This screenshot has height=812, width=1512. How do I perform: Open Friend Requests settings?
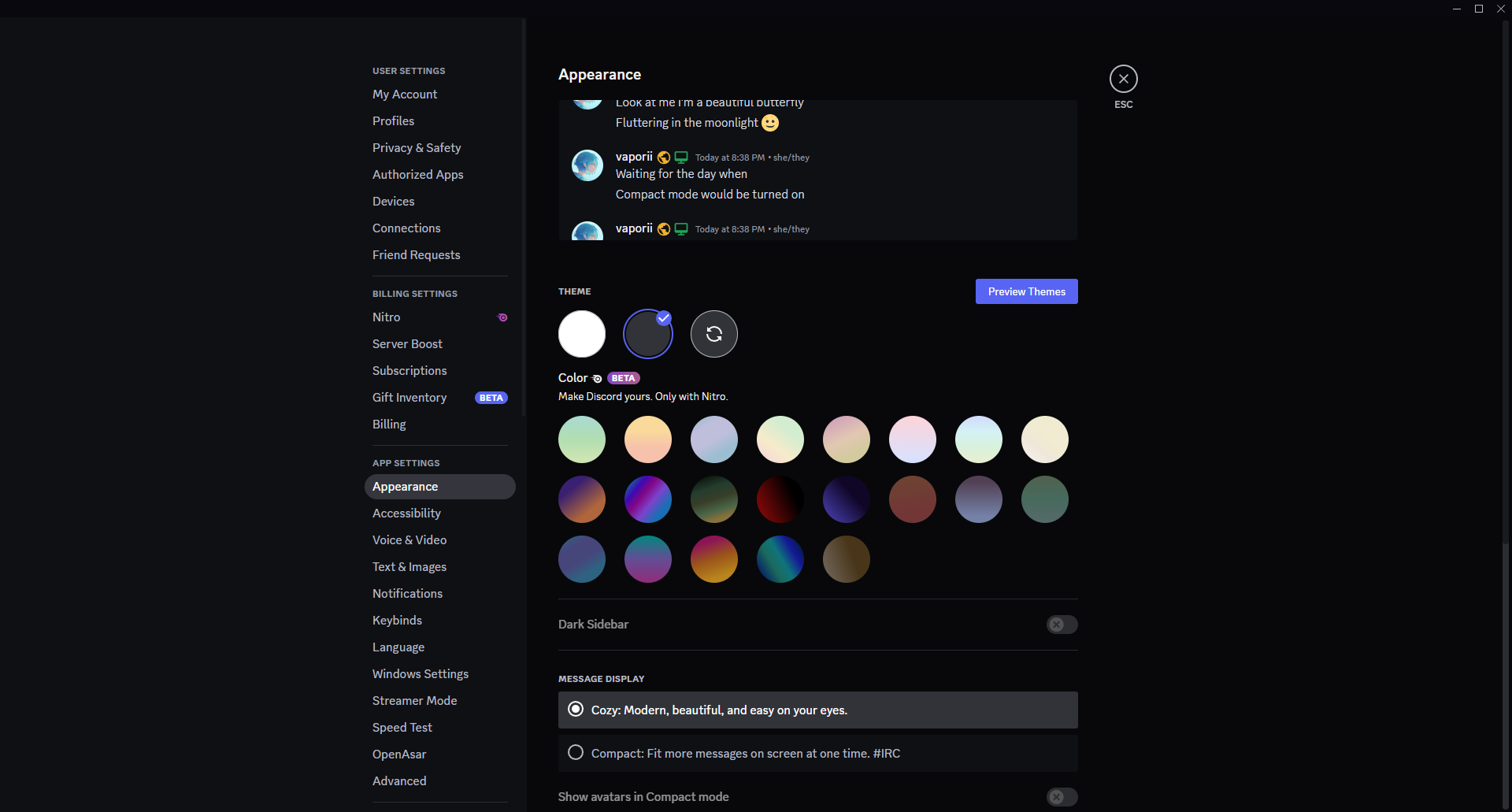(440, 255)
